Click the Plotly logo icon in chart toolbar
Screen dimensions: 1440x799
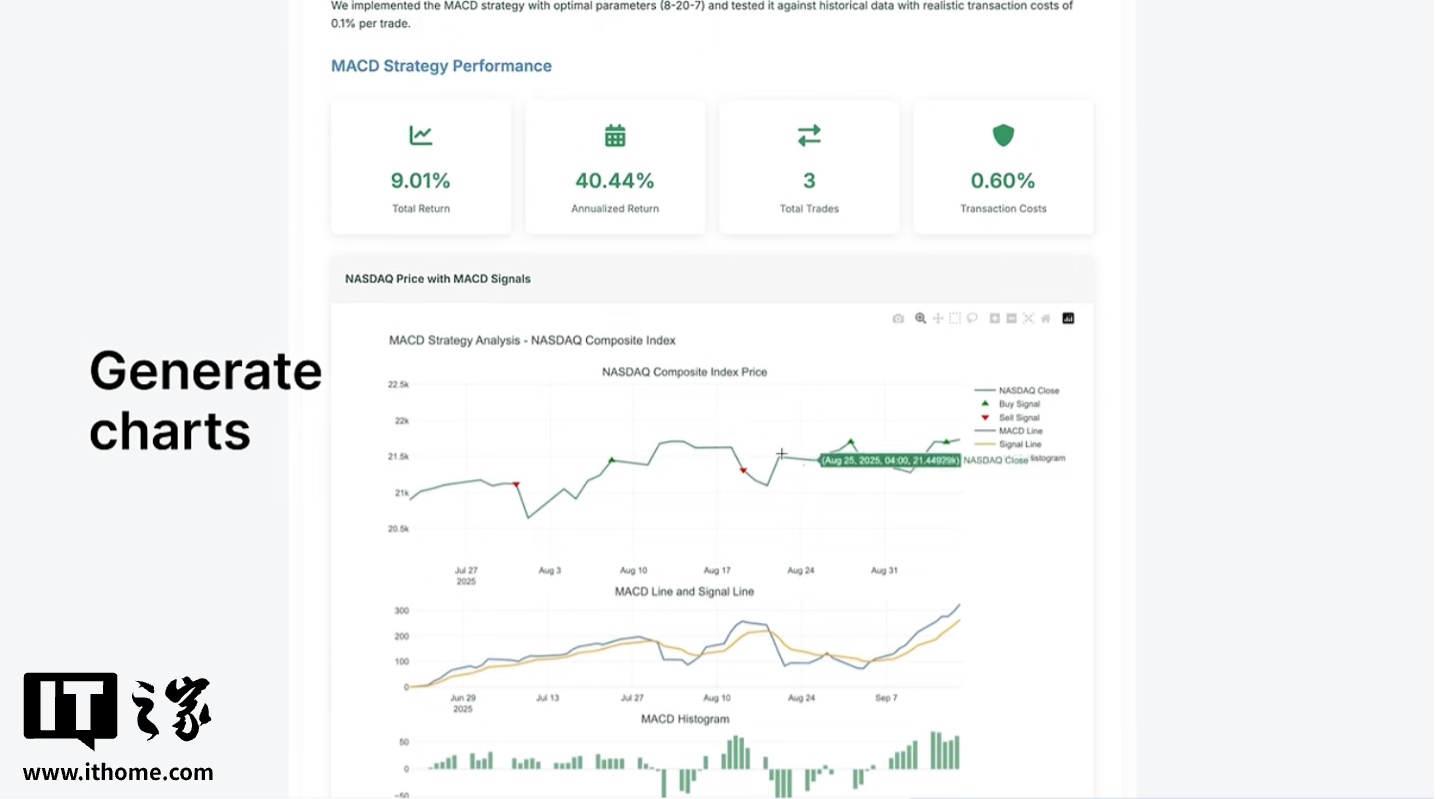click(1068, 319)
